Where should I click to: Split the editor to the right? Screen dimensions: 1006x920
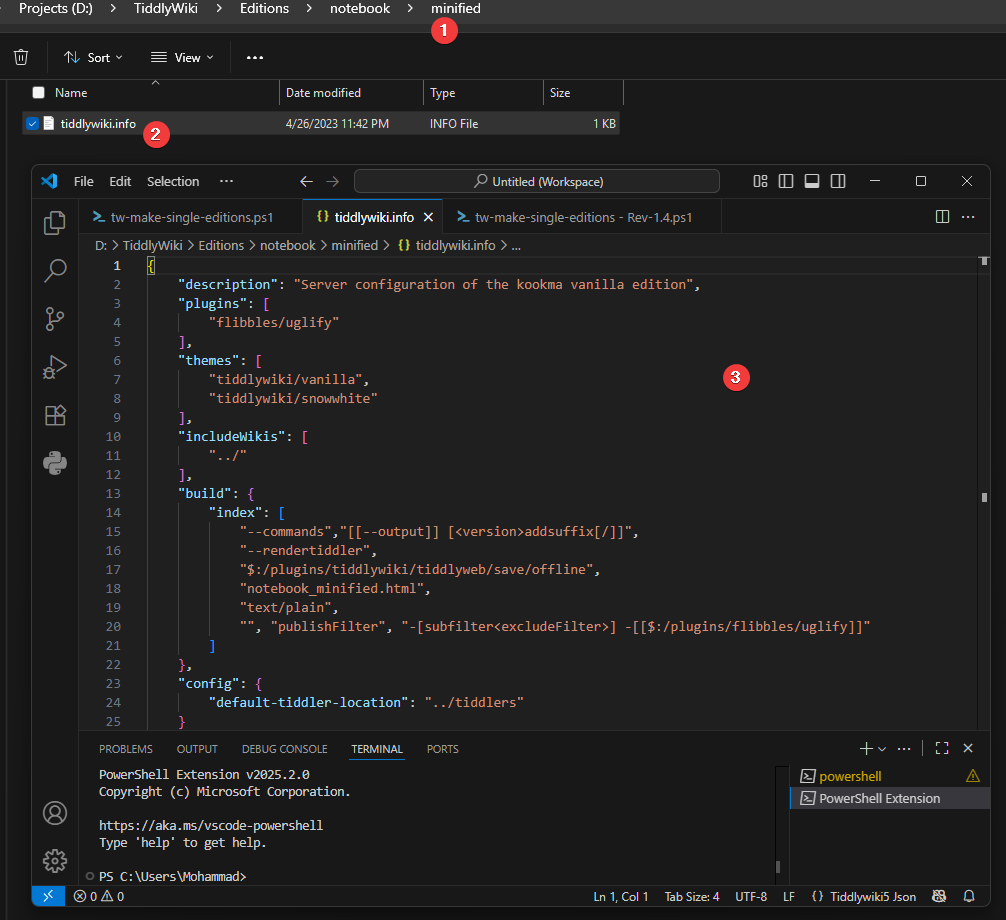pyautogui.click(x=942, y=217)
